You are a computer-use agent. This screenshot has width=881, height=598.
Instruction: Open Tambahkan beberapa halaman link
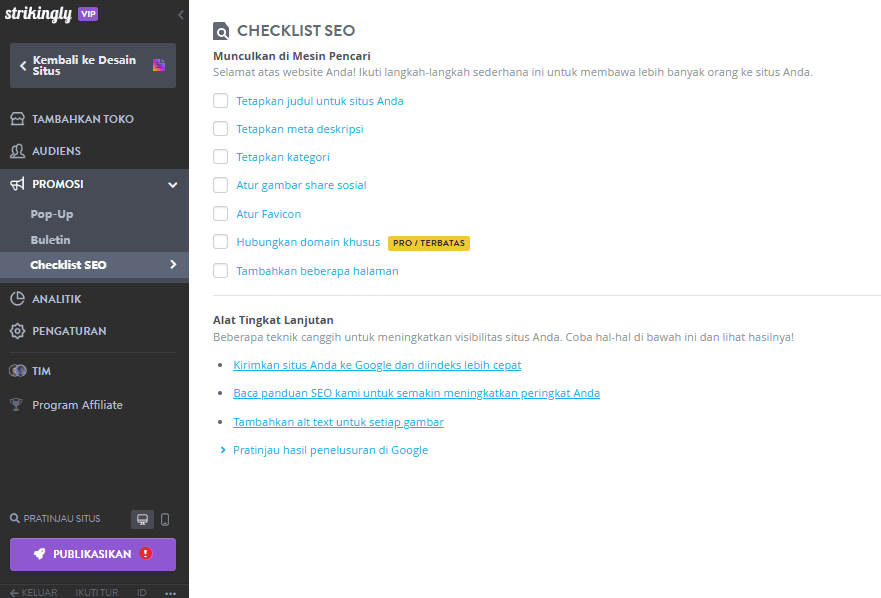(317, 271)
